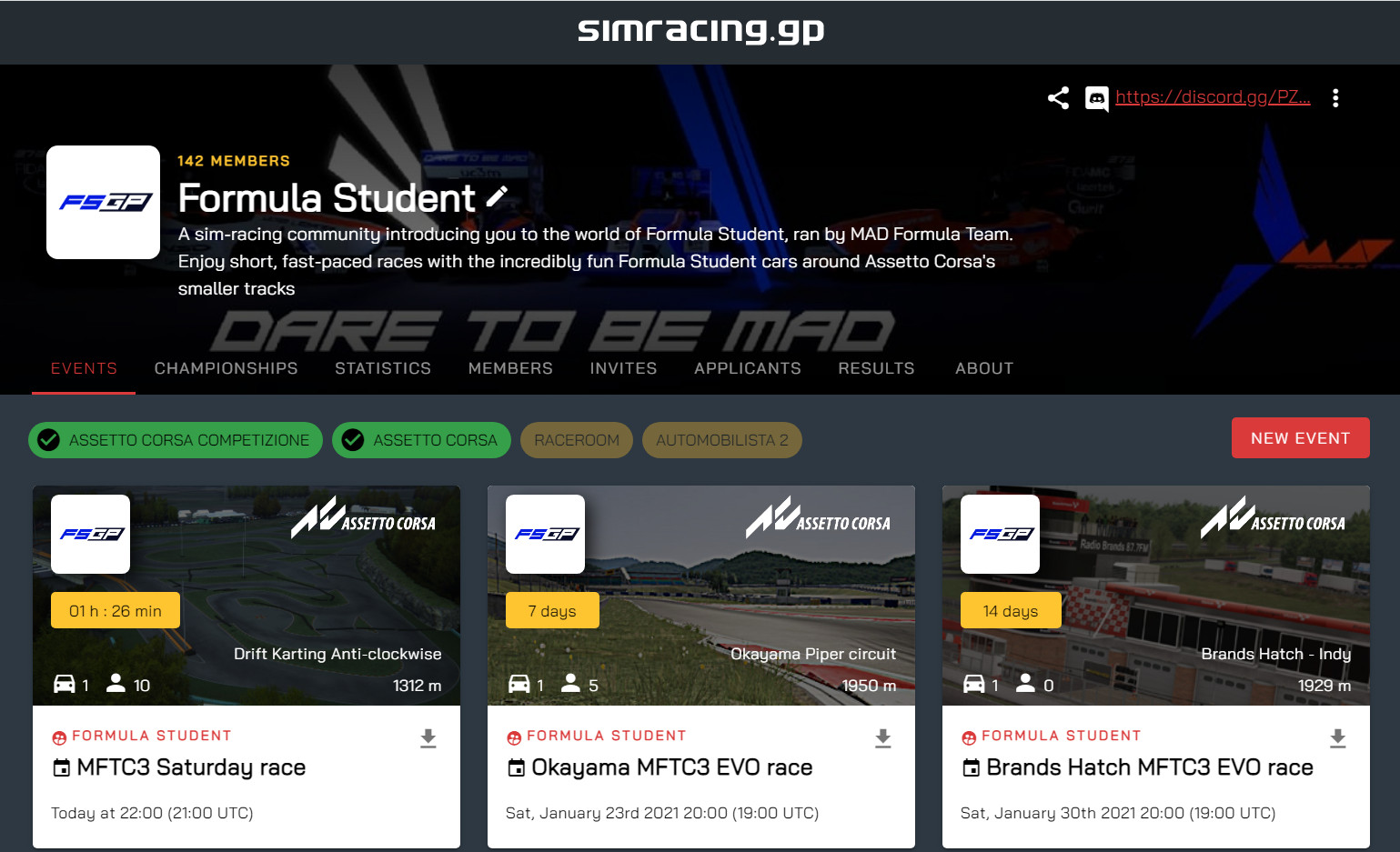Click Sat, January 30th 2021 date text
Viewport: 1400px width, 852px height.
point(1118,813)
